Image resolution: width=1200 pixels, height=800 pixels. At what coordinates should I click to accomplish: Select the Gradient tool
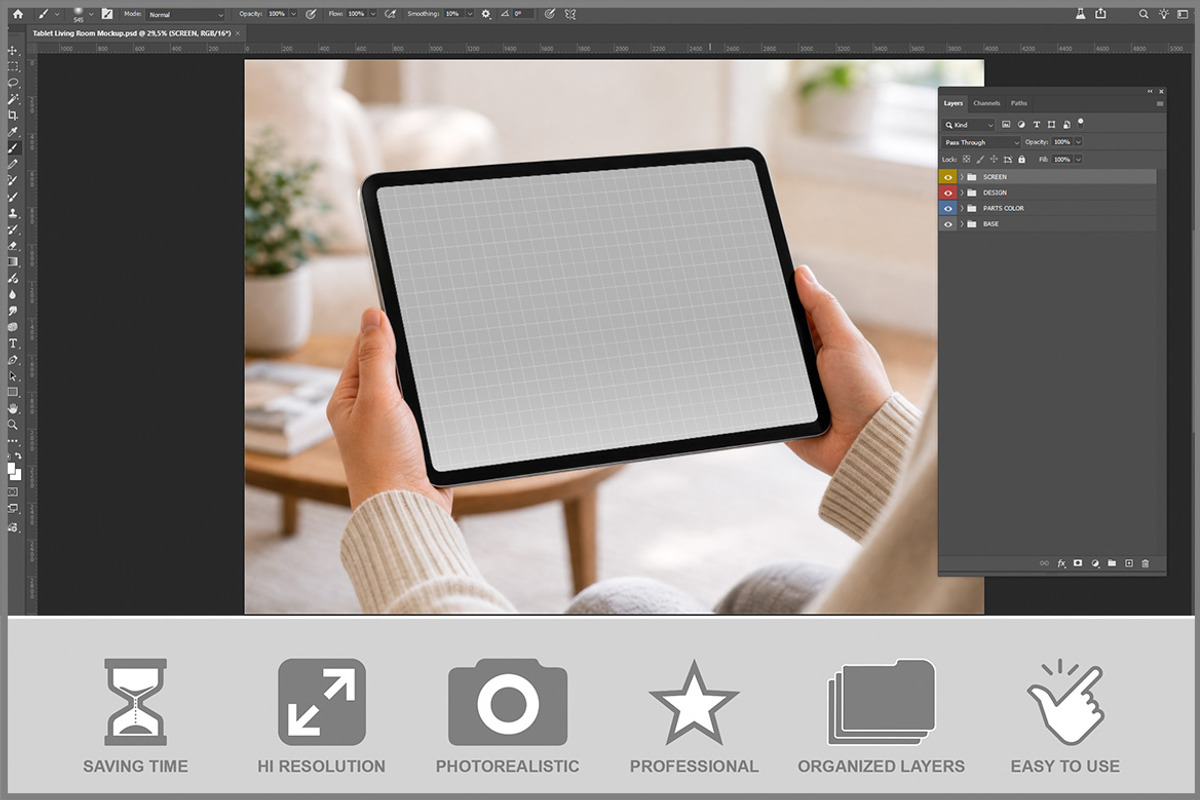point(13,261)
